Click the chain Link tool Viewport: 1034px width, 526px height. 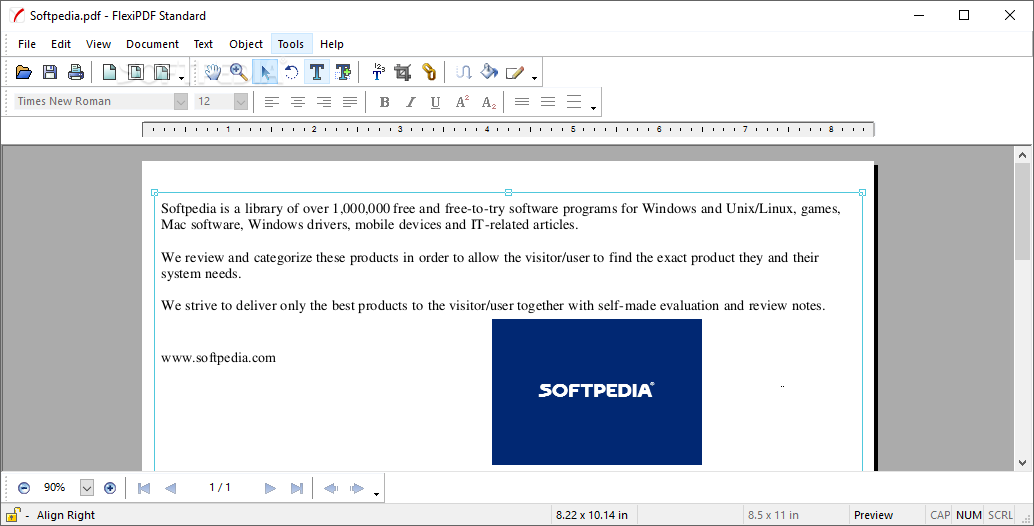429,72
